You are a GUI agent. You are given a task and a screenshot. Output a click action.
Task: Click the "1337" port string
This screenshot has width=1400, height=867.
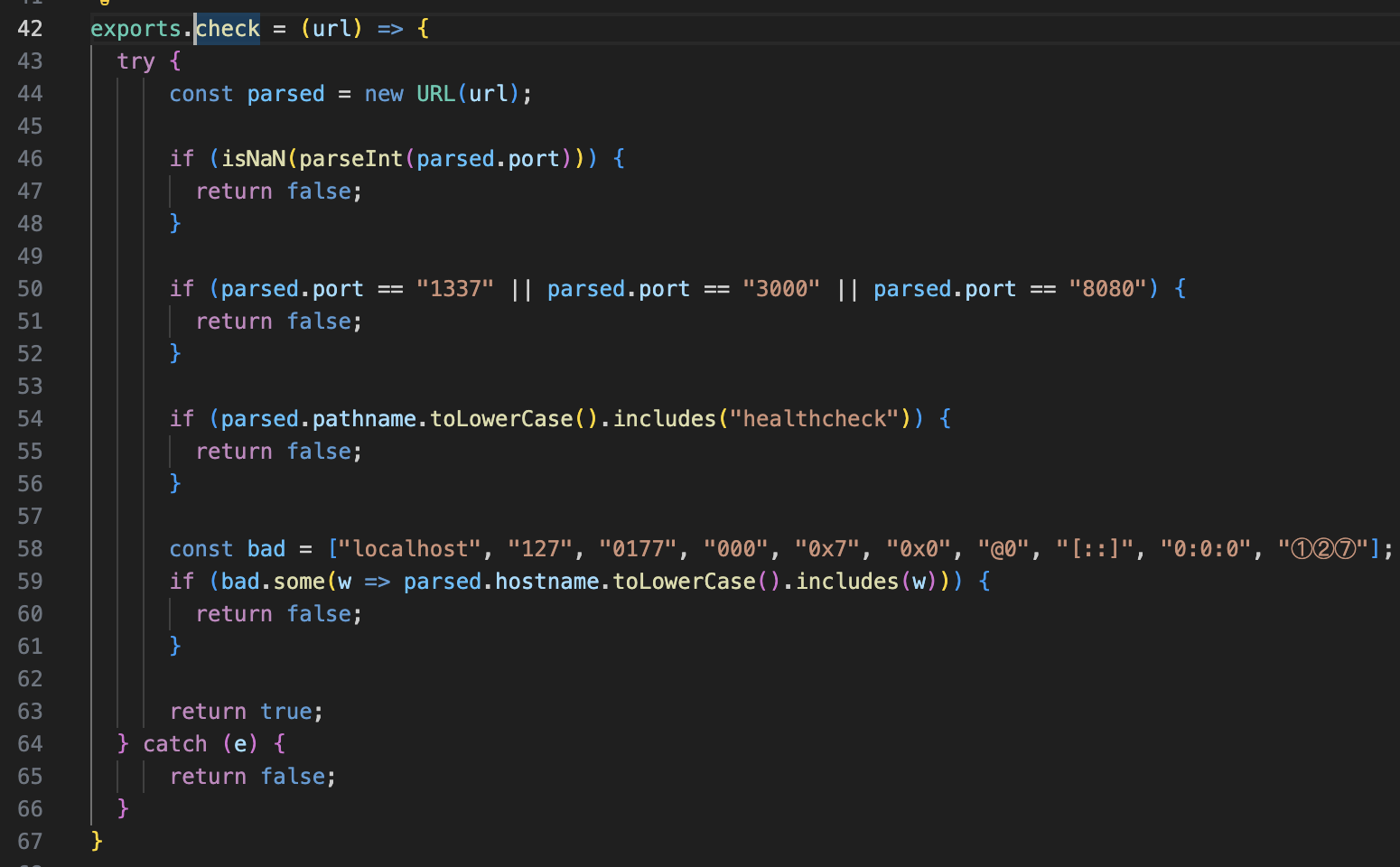click(454, 289)
